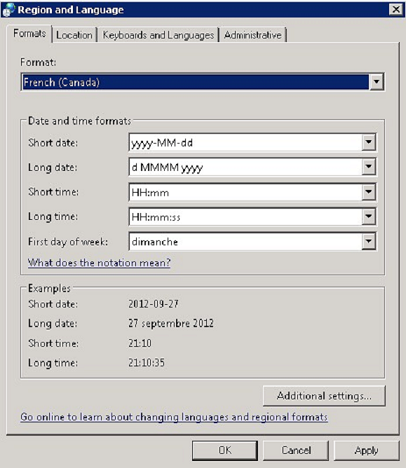Click the Region and Language globe icon
Screen dimensions: 406x468
9,9
